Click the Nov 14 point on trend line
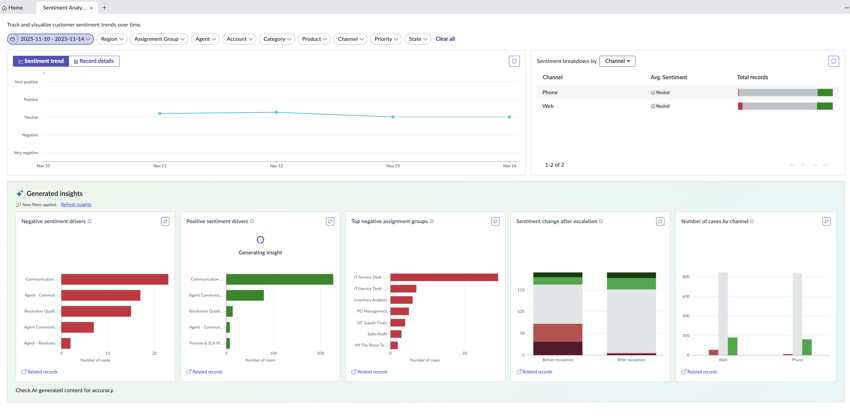The height and width of the screenshot is (419, 850). [510, 117]
